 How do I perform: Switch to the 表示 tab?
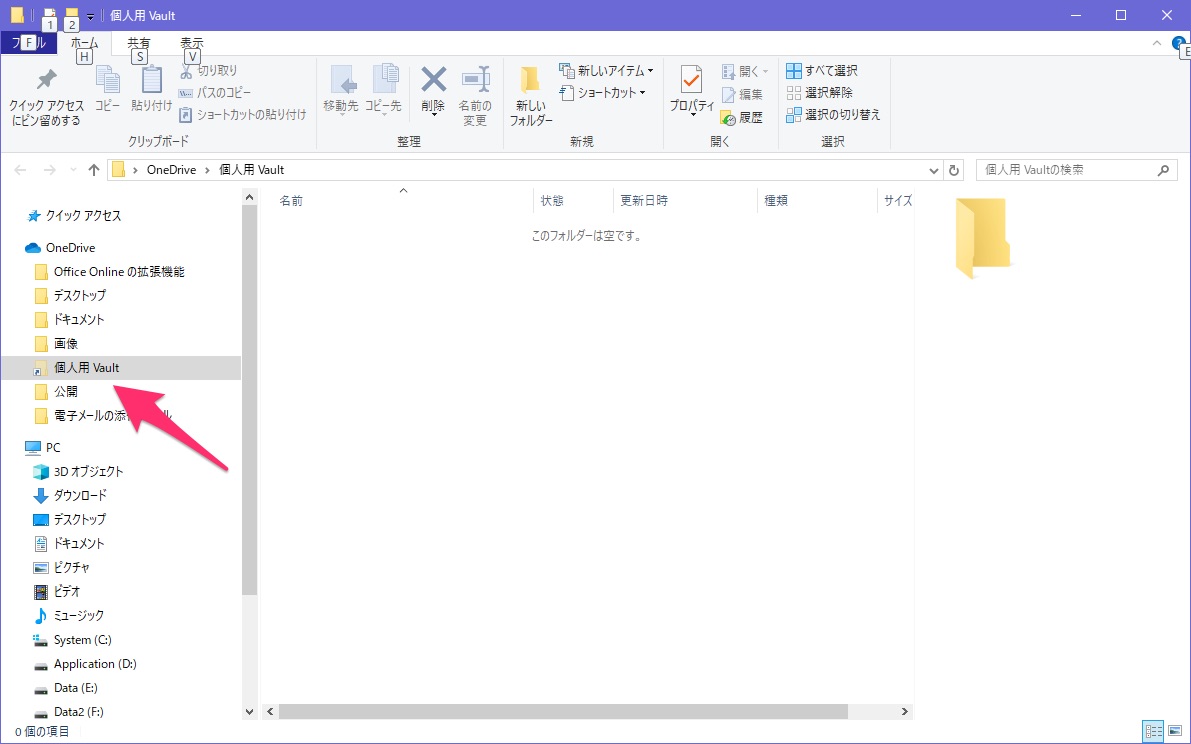192,43
